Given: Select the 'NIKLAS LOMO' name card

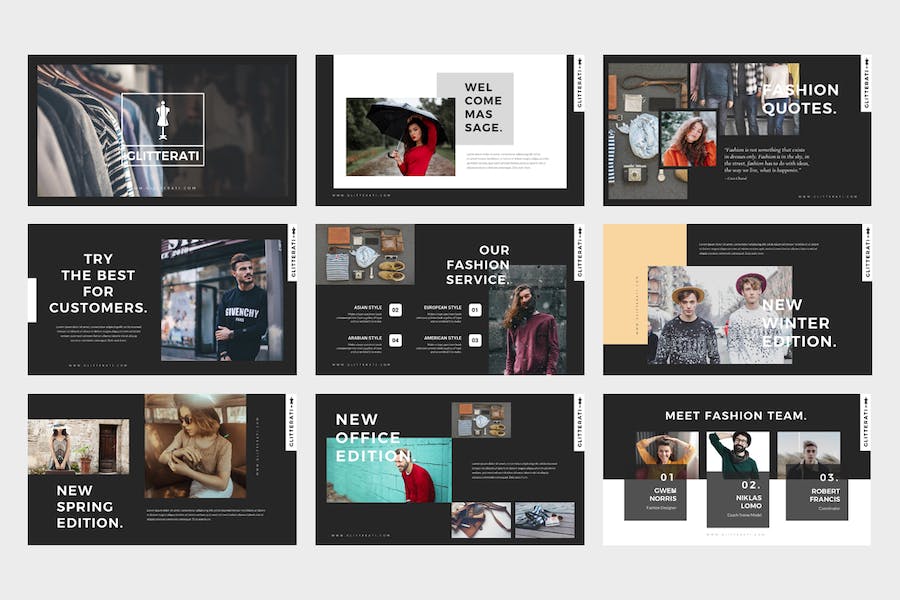Looking at the screenshot, I should (738, 500).
